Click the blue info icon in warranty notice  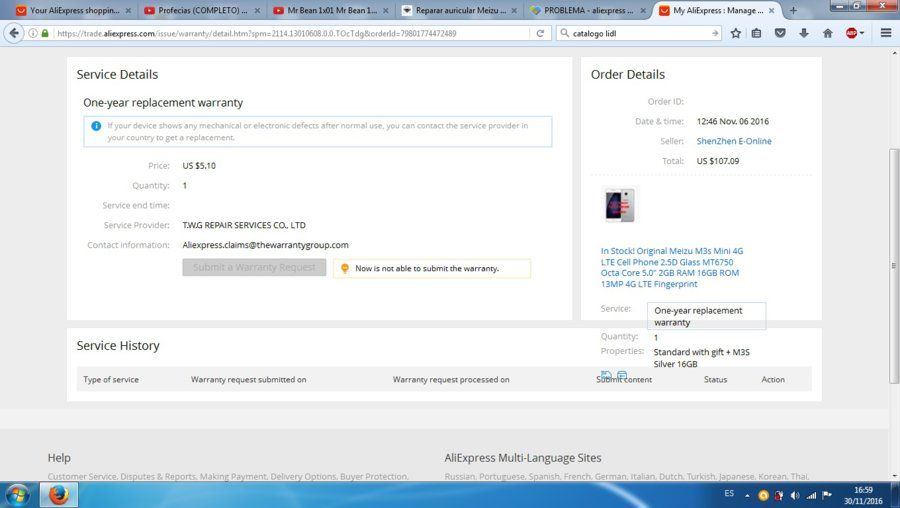[x=96, y=126]
